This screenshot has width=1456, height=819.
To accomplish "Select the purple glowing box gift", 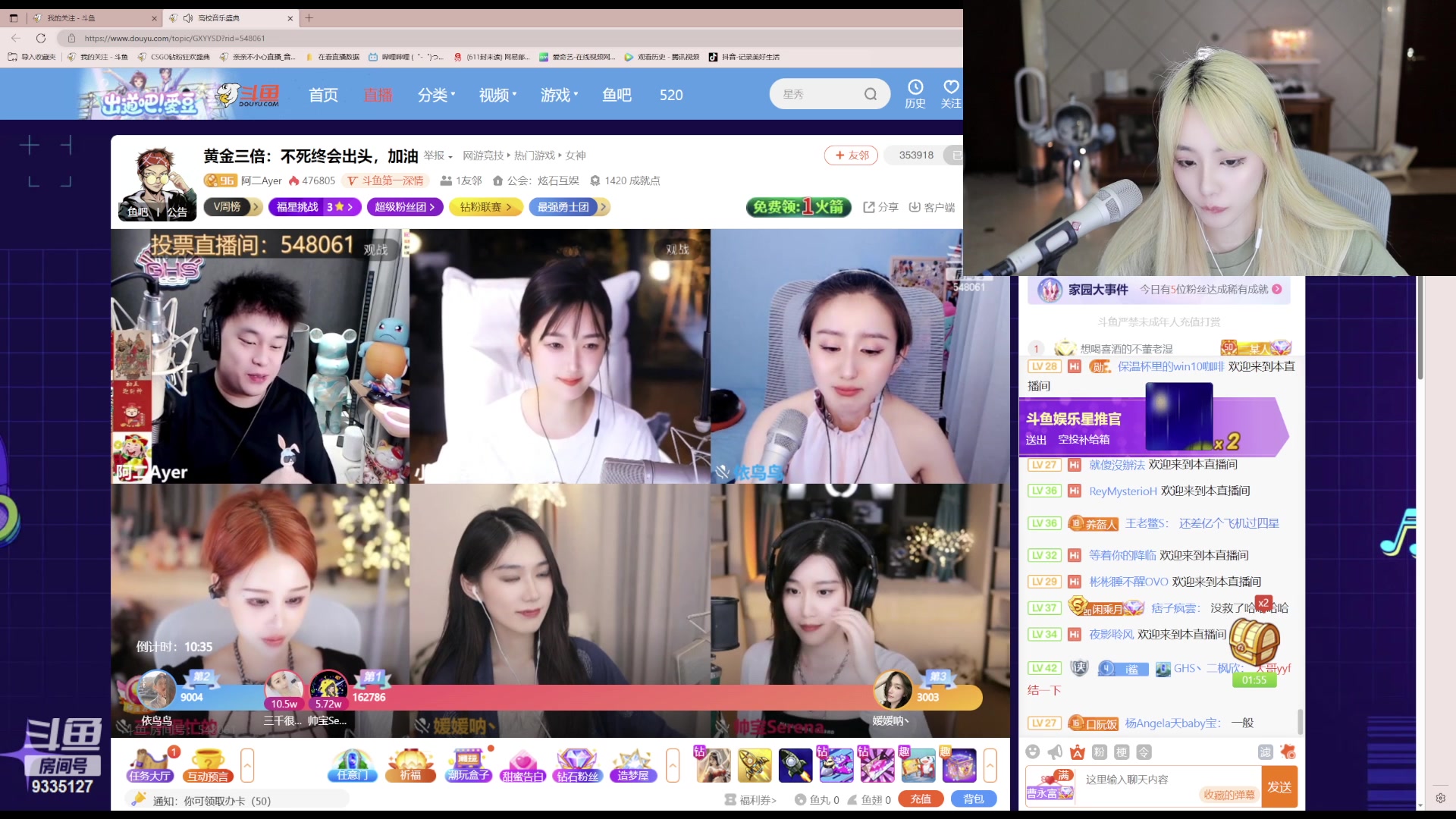I will [x=959, y=765].
